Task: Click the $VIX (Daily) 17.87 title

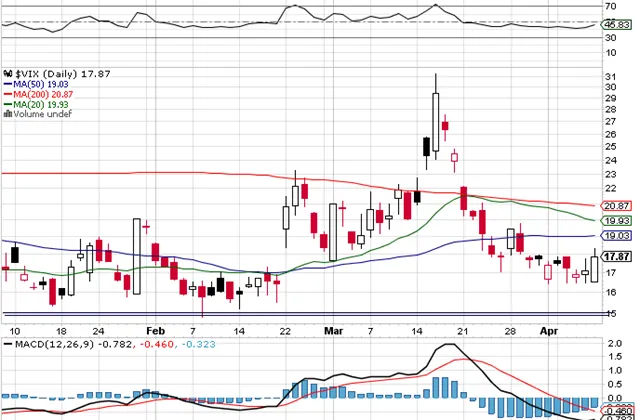Action: coord(62,74)
